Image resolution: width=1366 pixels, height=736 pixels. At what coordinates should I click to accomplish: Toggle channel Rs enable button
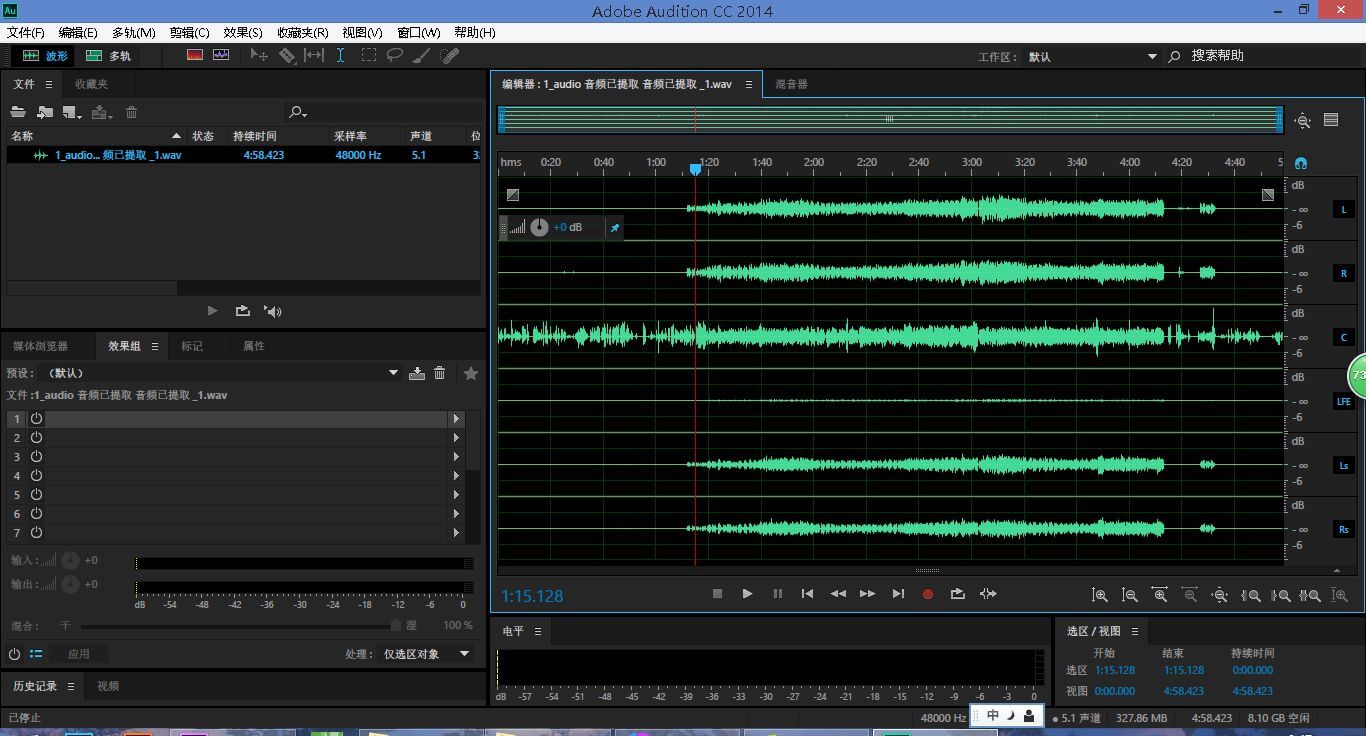(1343, 529)
